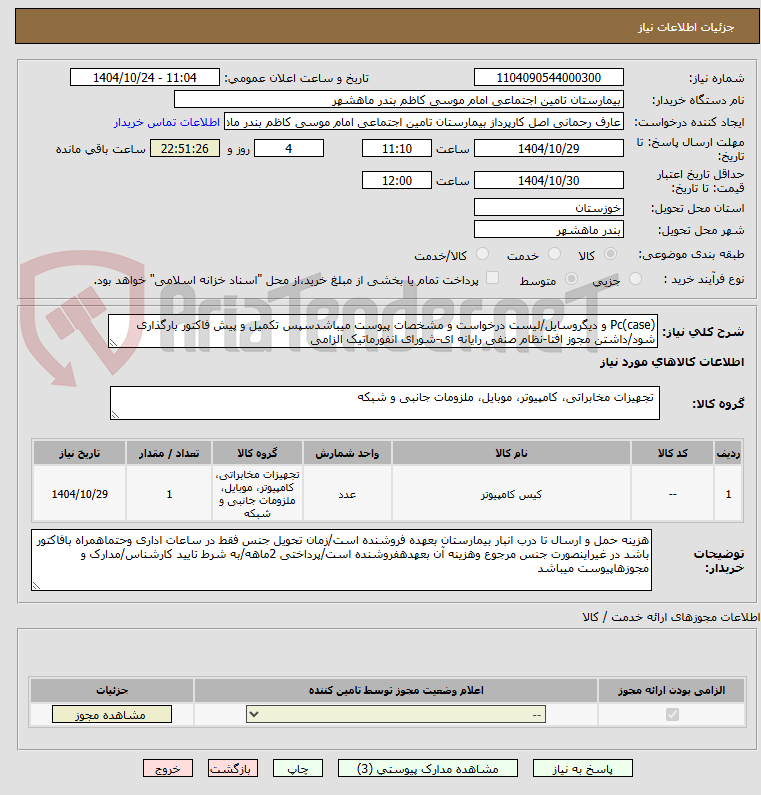Screen dimensions: 761x795
Task: Click the چاپ print button
Action: (298, 769)
